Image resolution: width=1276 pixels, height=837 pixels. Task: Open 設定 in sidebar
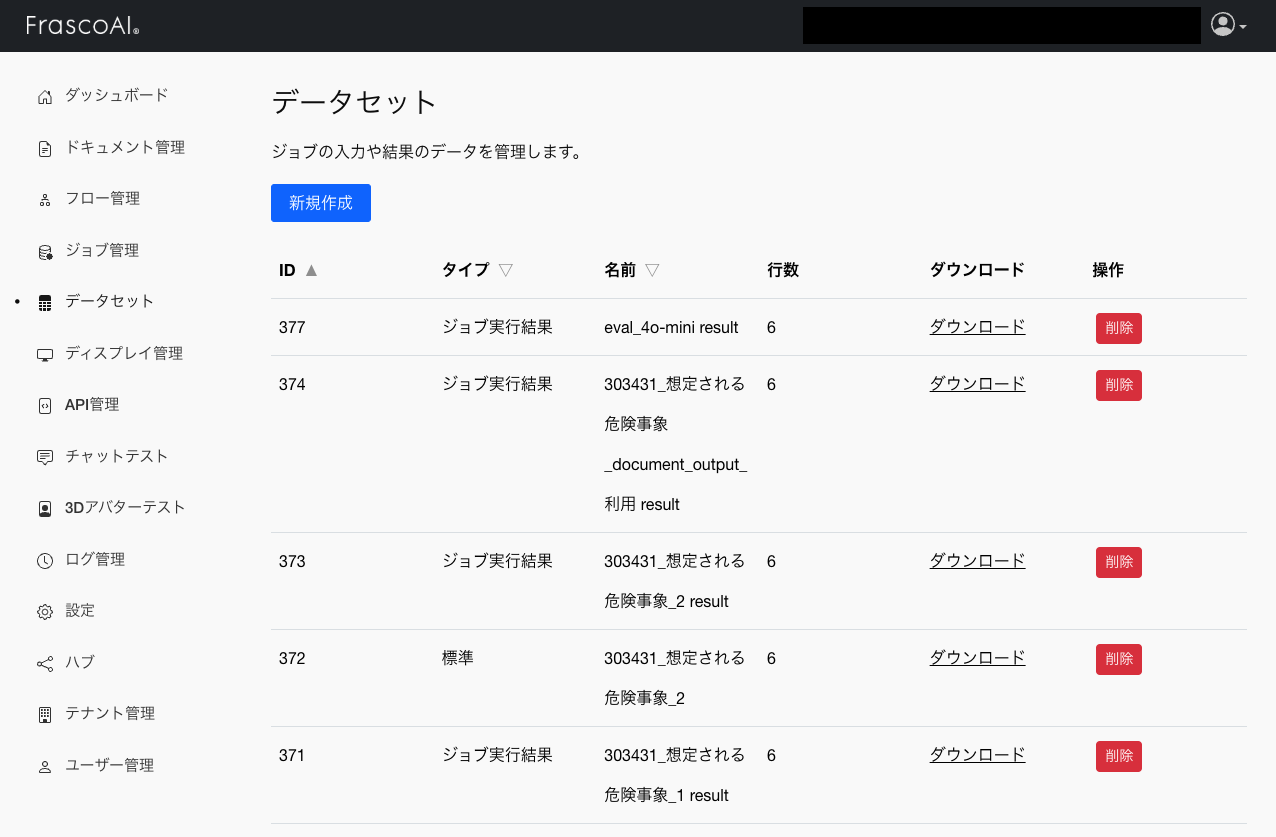(x=80, y=610)
